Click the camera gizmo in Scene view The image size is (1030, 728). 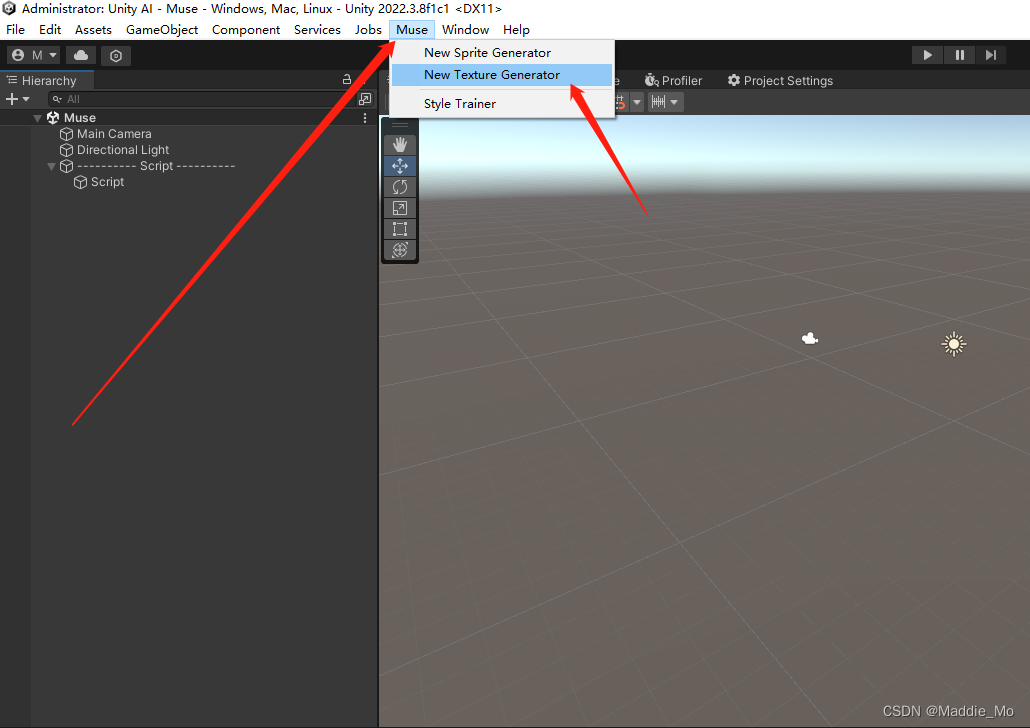point(810,338)
